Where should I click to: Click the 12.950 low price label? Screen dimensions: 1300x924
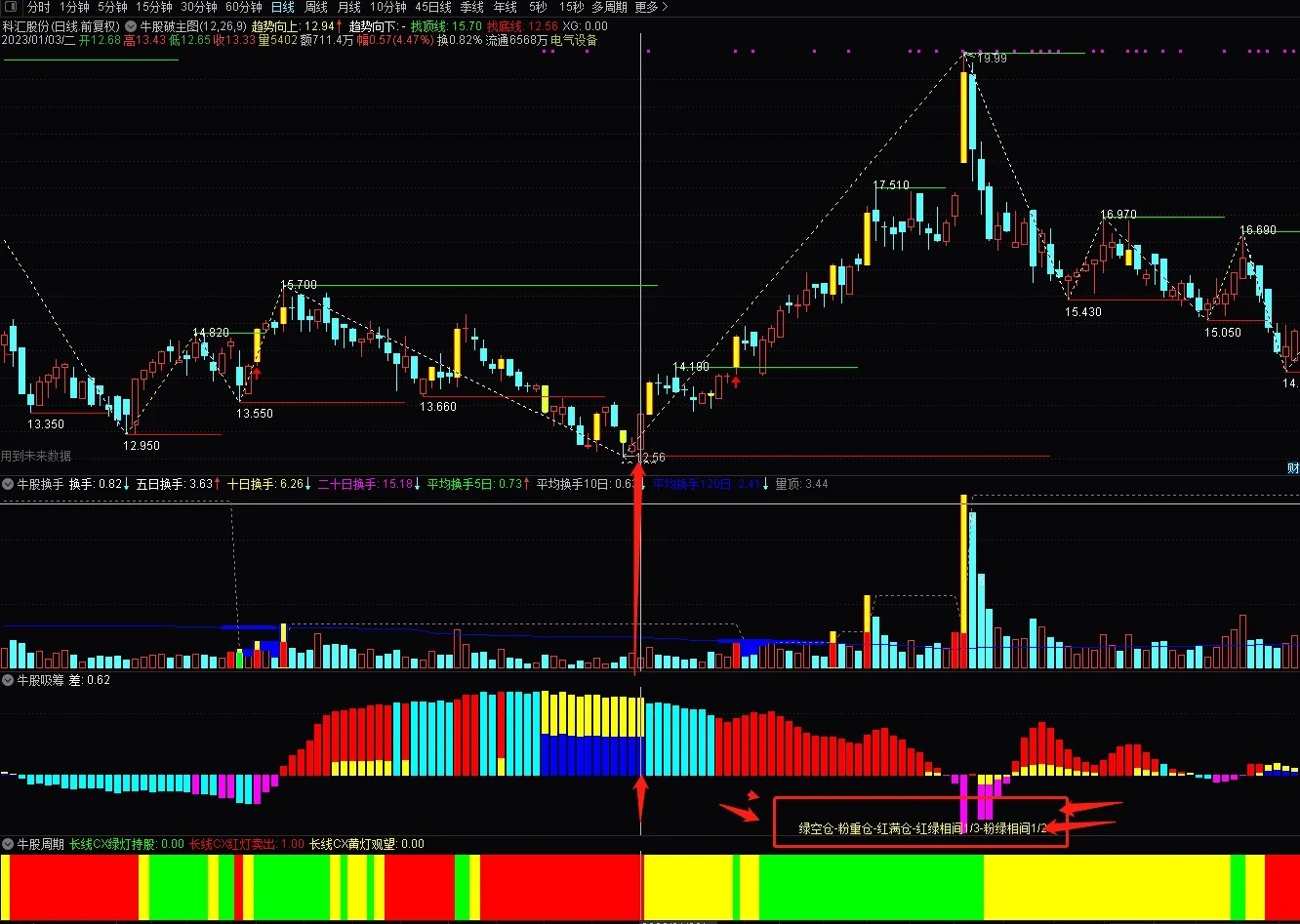point(142,446)
